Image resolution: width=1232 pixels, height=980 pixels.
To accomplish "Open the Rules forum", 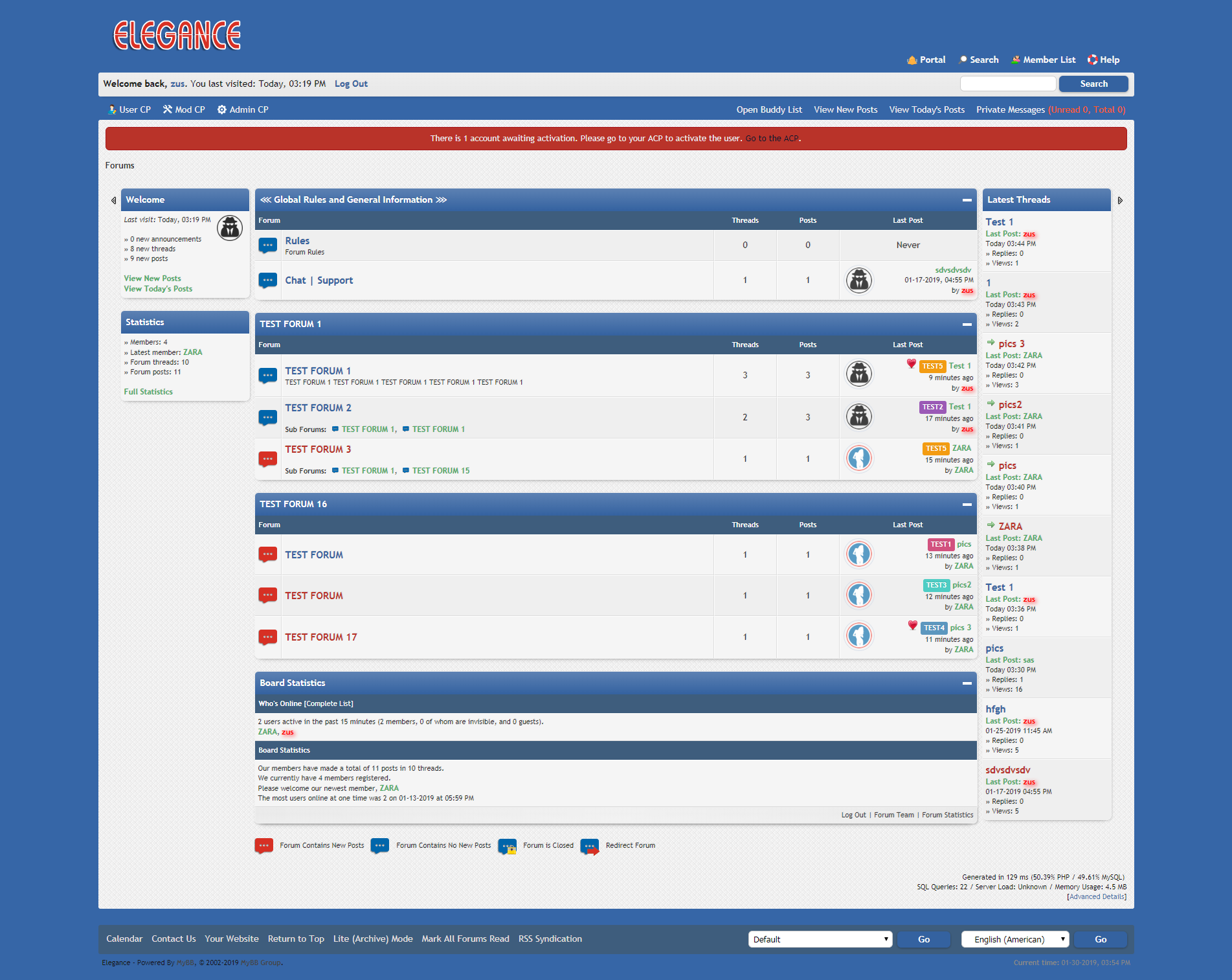I will tap(297, 241).
